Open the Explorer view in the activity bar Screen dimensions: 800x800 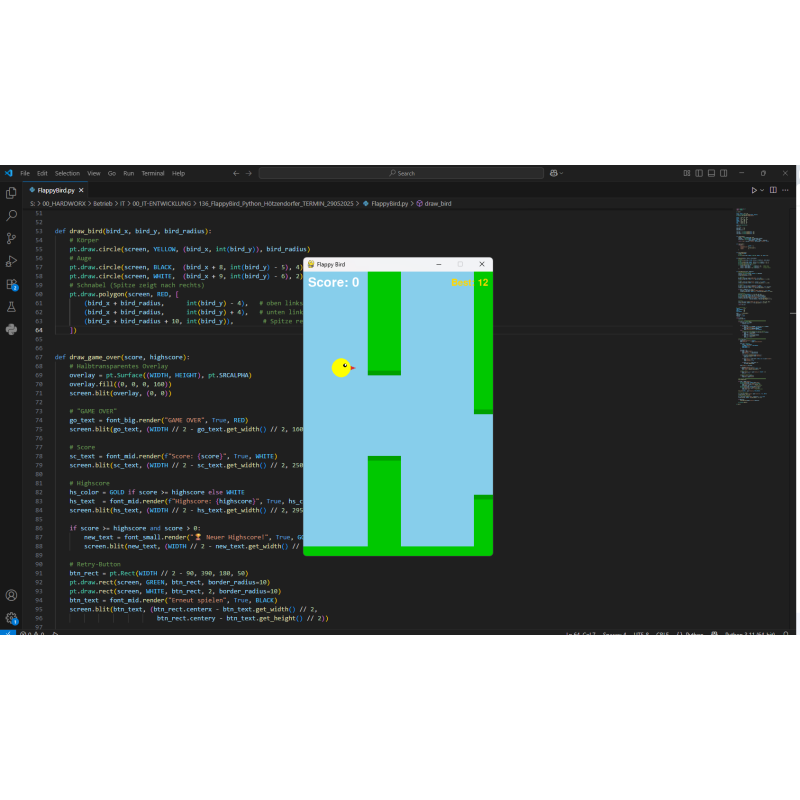point(11,193)
